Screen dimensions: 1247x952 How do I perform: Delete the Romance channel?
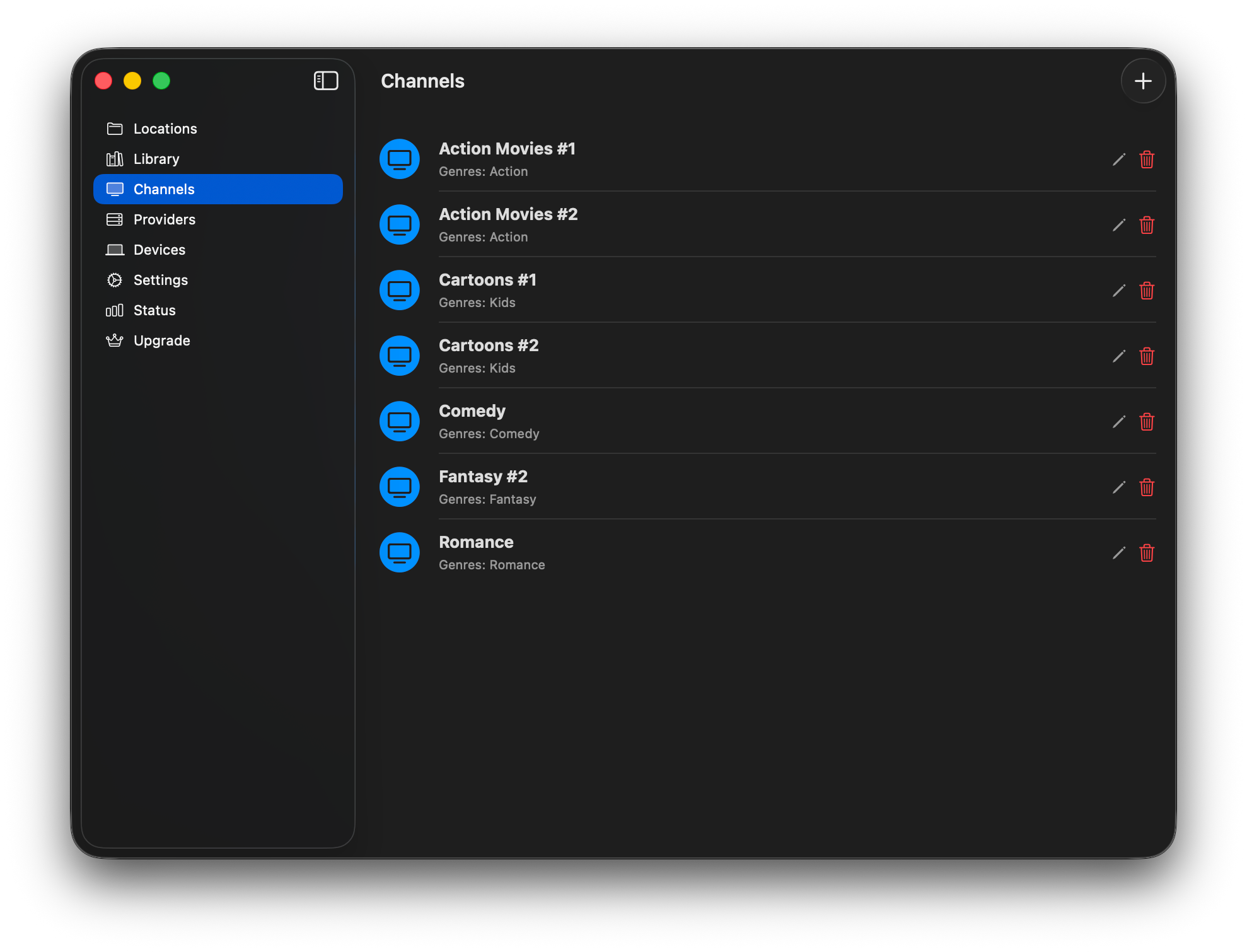click(x=1146, y=553)
